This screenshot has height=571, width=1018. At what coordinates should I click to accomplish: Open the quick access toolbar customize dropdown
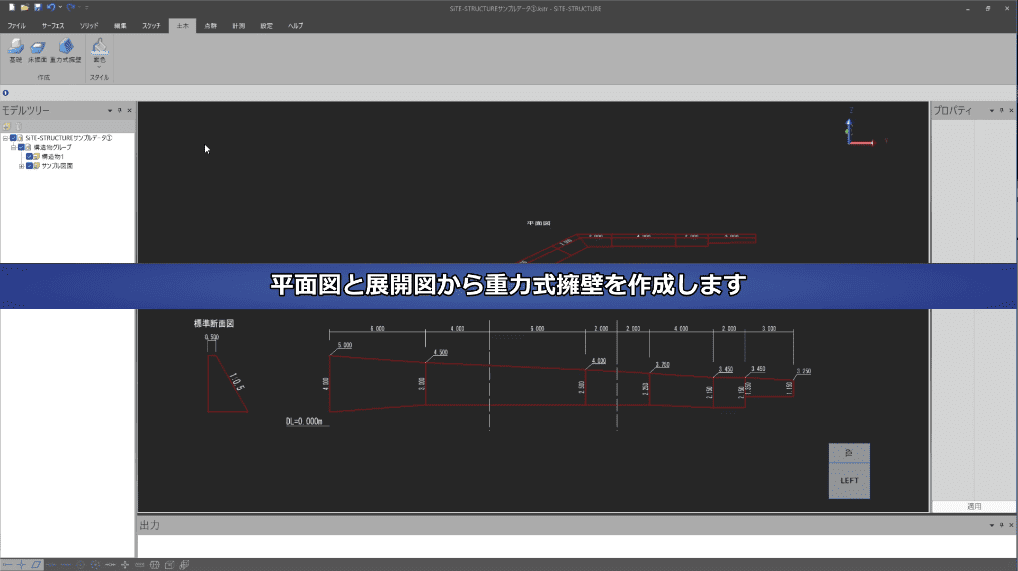pyautogui.click(x=87, y=7)
